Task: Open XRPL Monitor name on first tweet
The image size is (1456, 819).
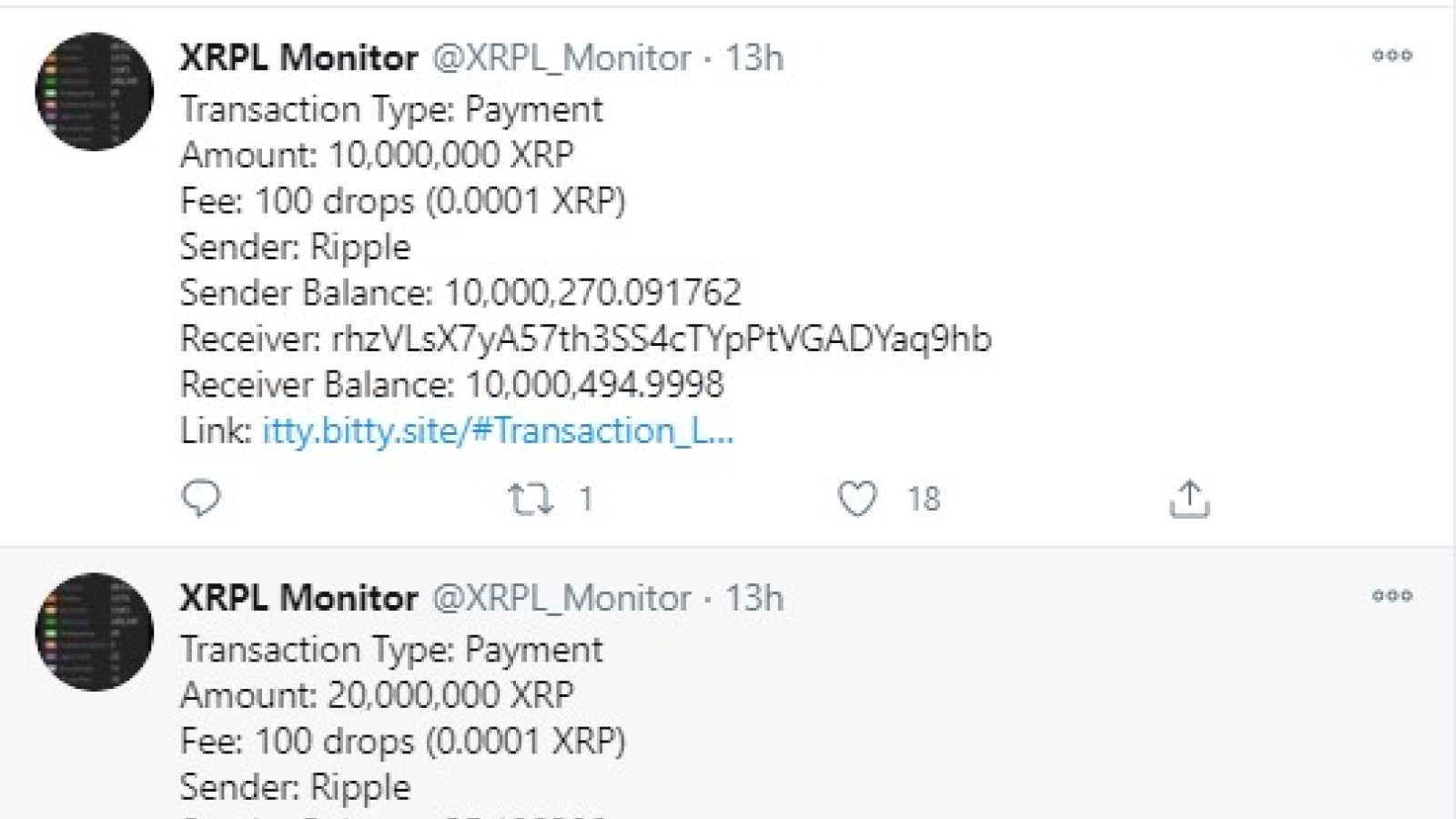Action: click(x=299, y=57)
